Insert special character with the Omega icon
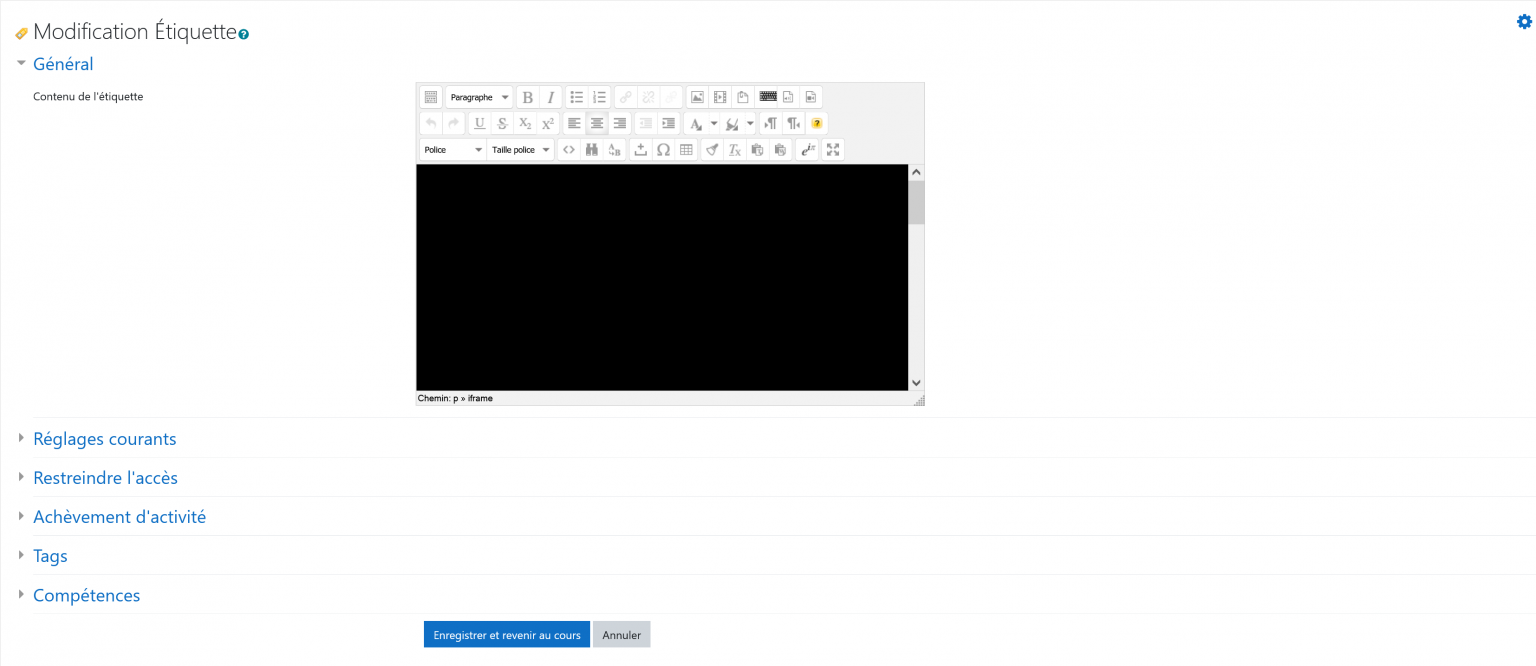The width and height of the screenshot is (1536, 666). (x=663, y=149)
